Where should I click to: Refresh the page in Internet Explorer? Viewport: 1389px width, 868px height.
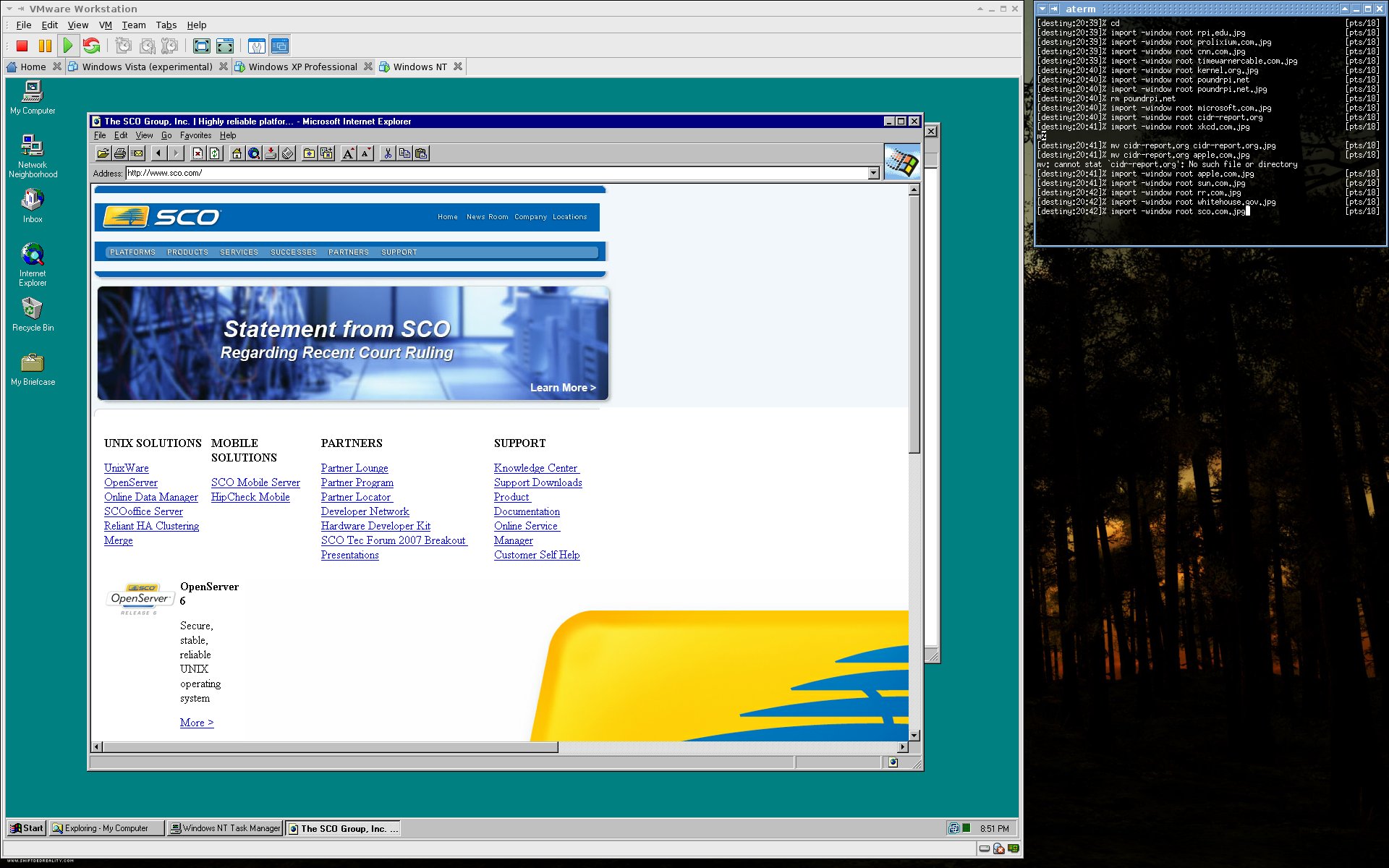215,153
